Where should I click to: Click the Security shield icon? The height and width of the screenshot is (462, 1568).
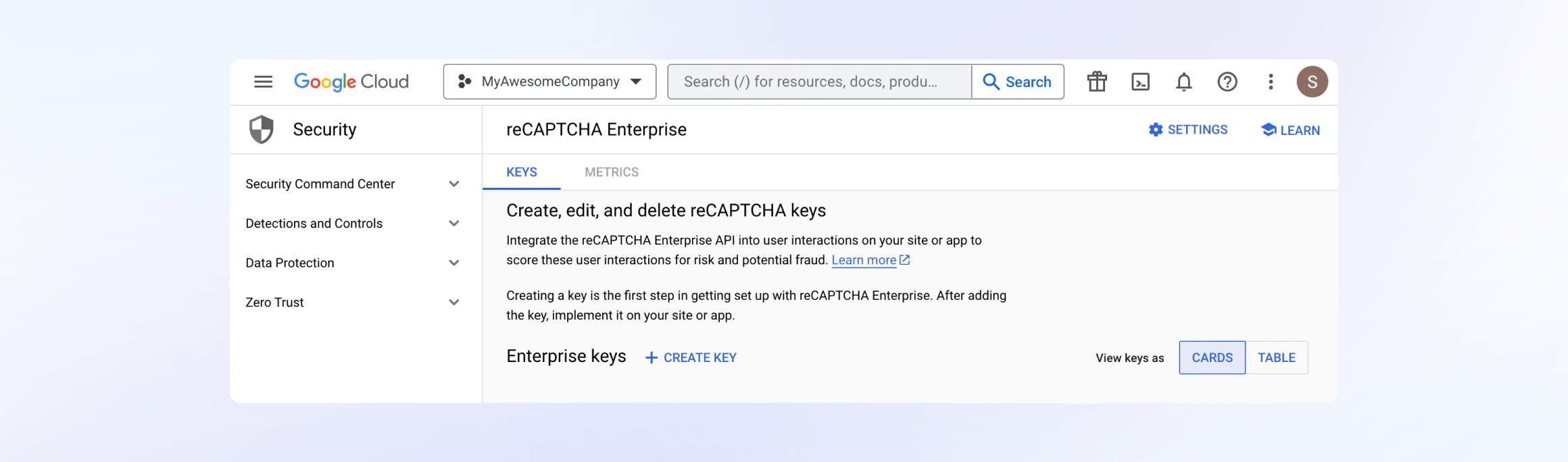(262, 129)
